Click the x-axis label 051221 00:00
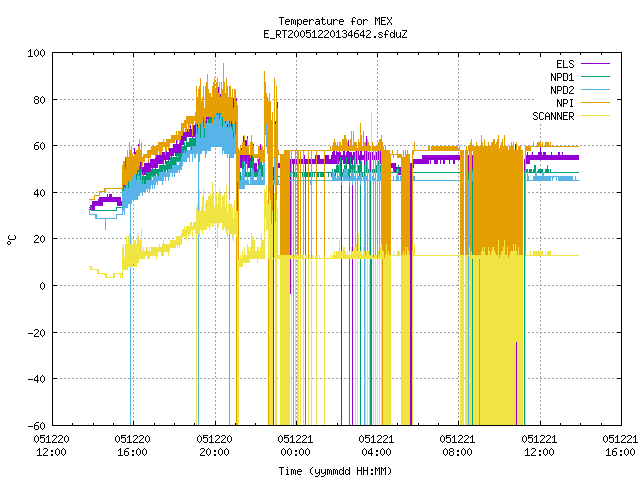This screenshot has width=640, height=480. [x=296, y=446]
